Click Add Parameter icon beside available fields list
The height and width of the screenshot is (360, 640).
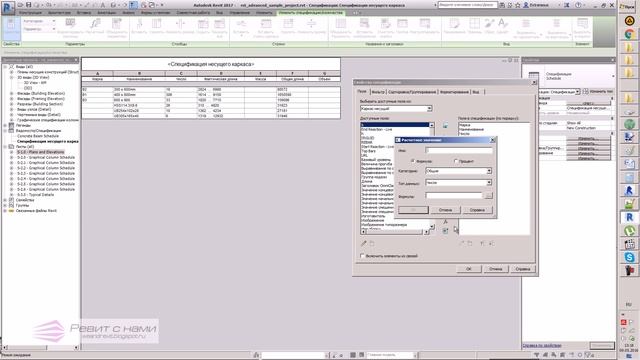point(445,125)
